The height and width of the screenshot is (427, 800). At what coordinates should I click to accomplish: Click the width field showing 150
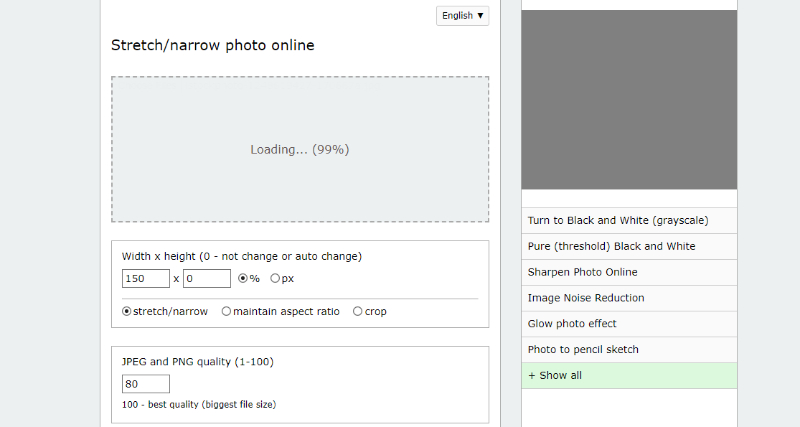(x=145, y=279)
